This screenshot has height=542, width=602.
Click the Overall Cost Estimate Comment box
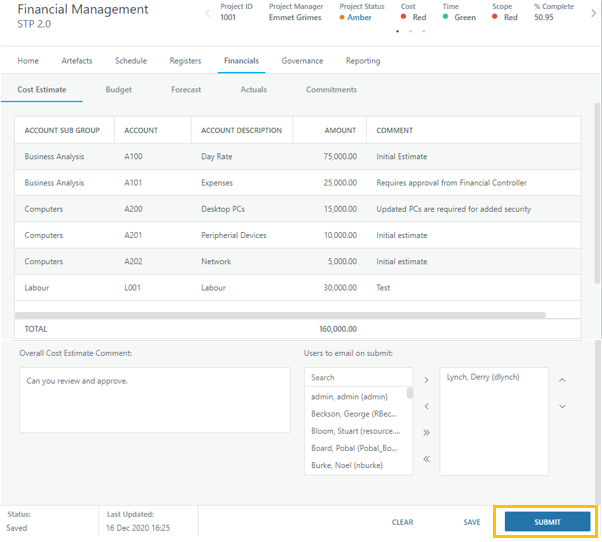click(155, 400)
